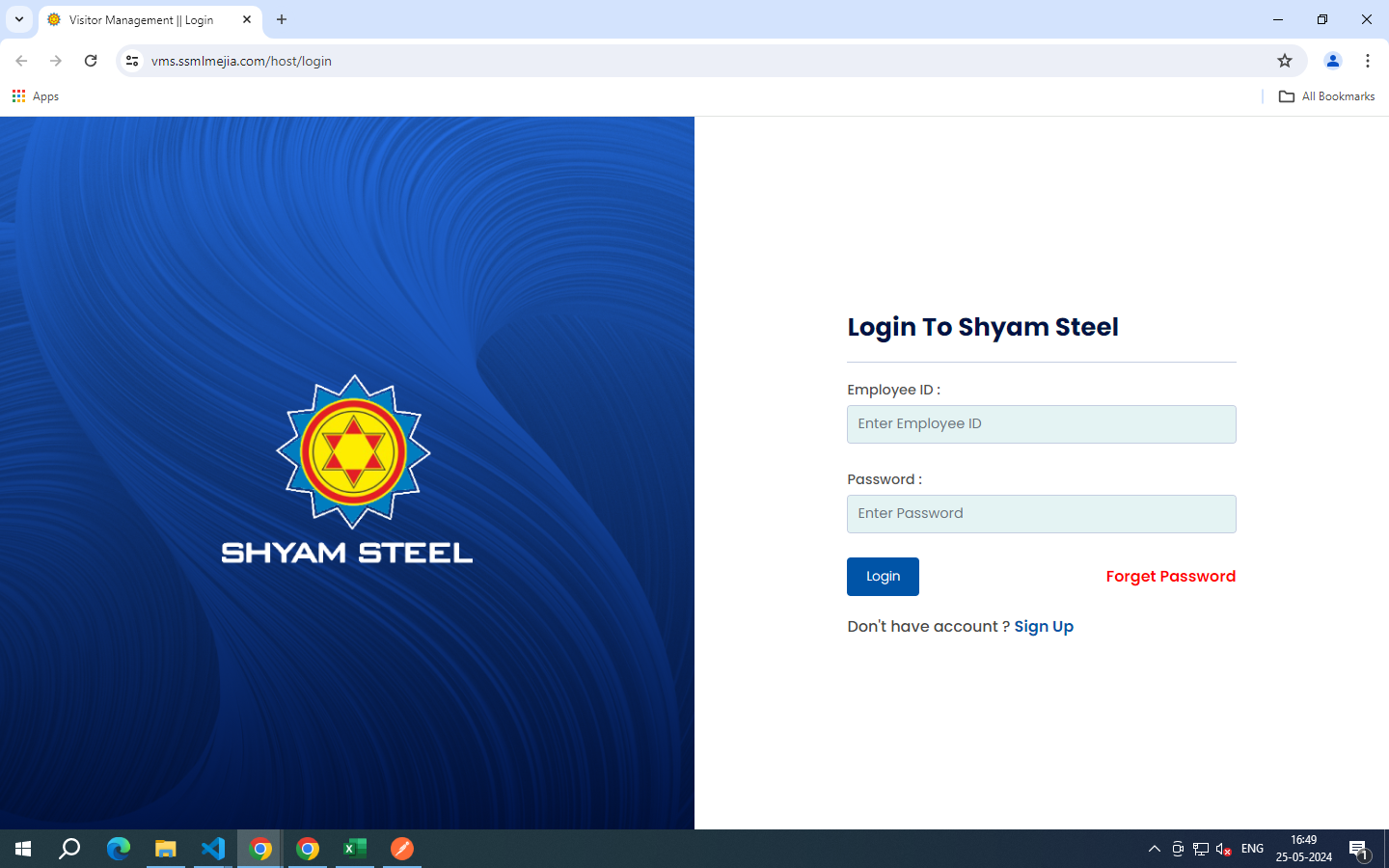Open Excel from the taskbar
The height and width of the screenshot is (868, 1389).
click(355, 849)
